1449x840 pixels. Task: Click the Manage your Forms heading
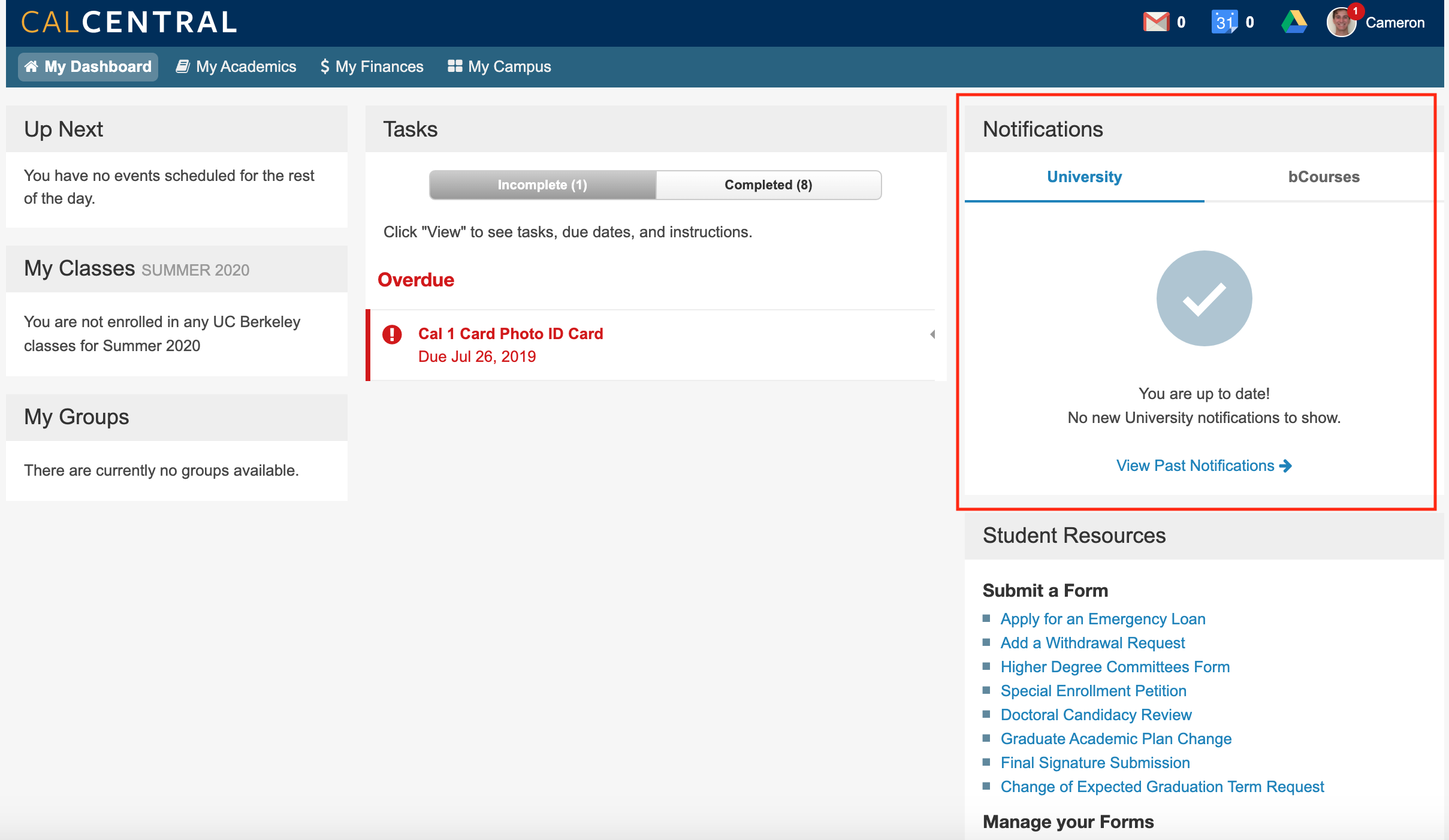1068,822
